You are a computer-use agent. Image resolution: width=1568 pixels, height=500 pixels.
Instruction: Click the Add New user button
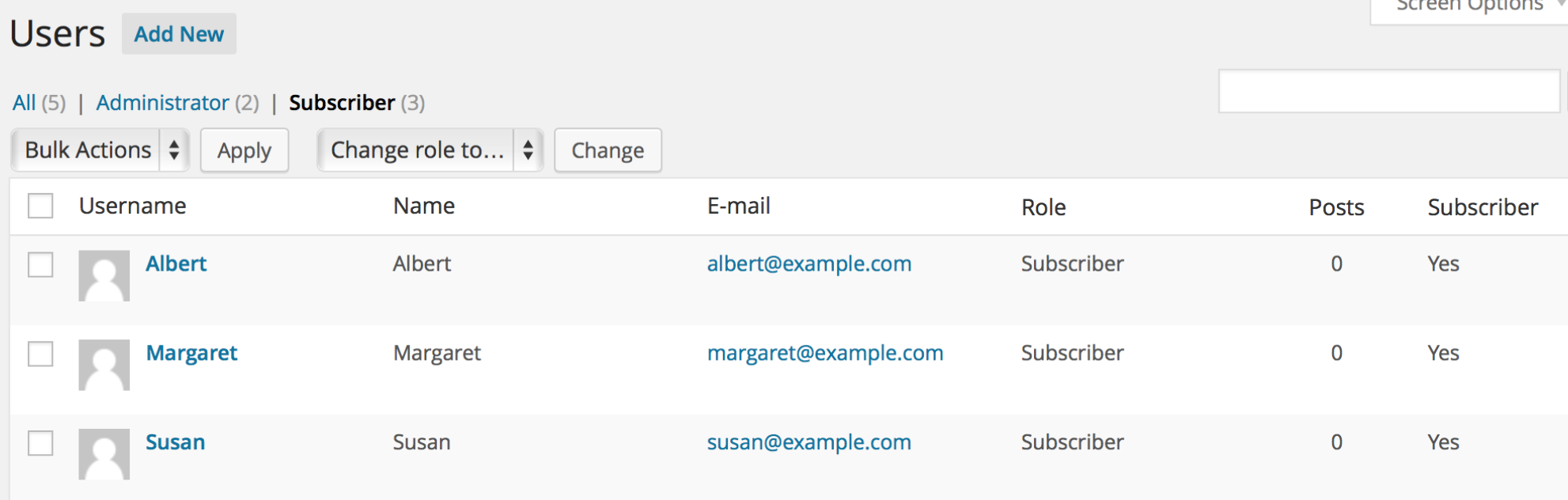point(179,34)
